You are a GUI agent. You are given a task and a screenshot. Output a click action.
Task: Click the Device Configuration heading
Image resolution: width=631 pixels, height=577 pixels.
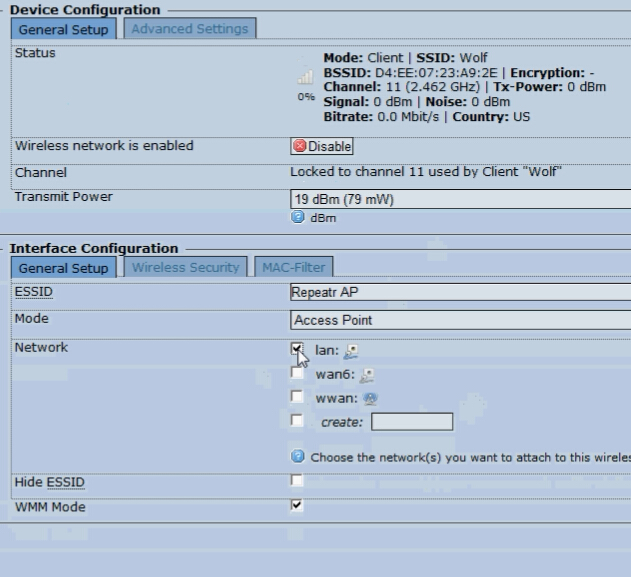85,10
